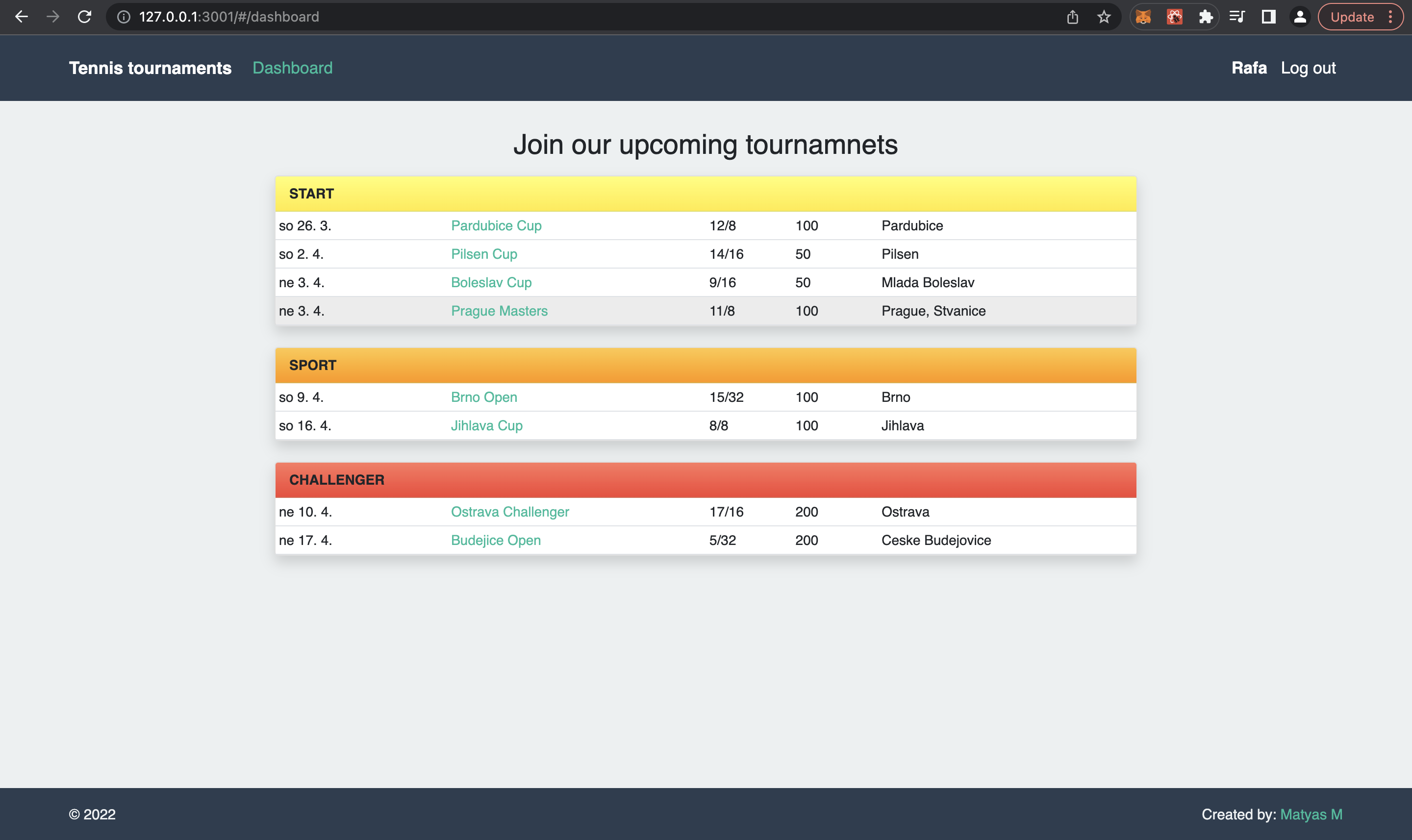Click the browser back arrow
This screenshot has width=1412, height=840.
tap(22, 17)
